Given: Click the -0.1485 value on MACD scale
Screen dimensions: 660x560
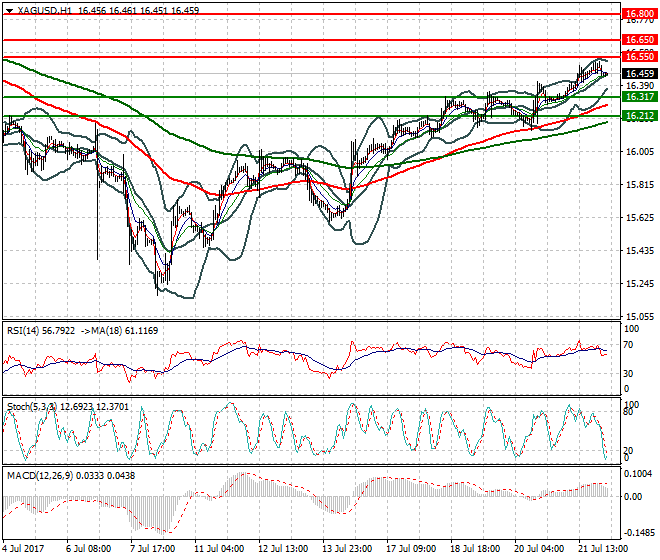Looking at the screenshot, I should 639,533.
